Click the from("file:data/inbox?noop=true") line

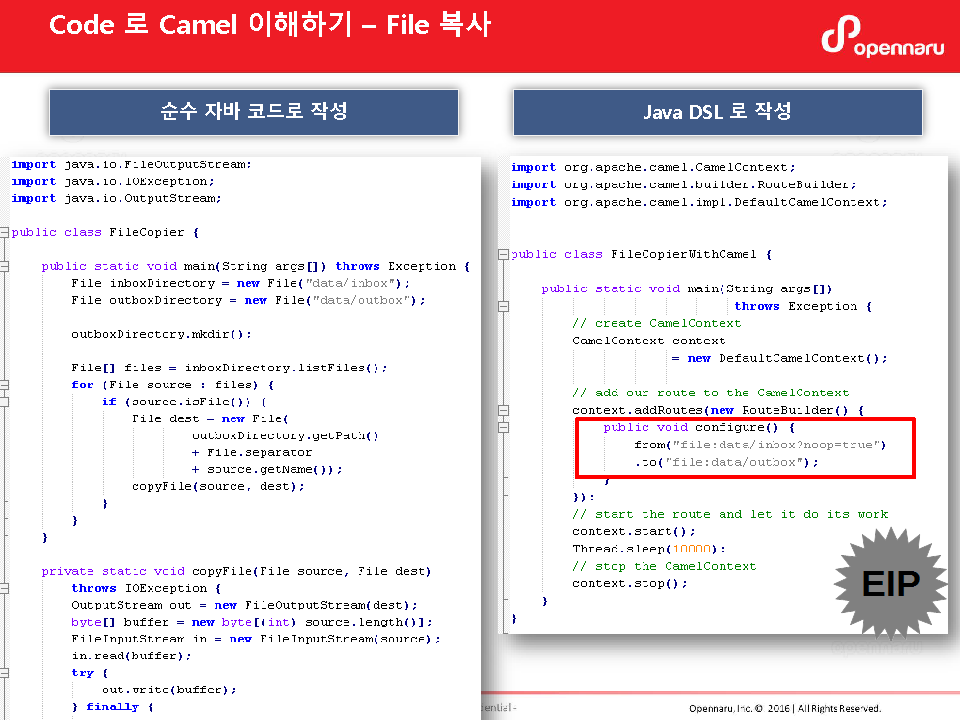760,444
